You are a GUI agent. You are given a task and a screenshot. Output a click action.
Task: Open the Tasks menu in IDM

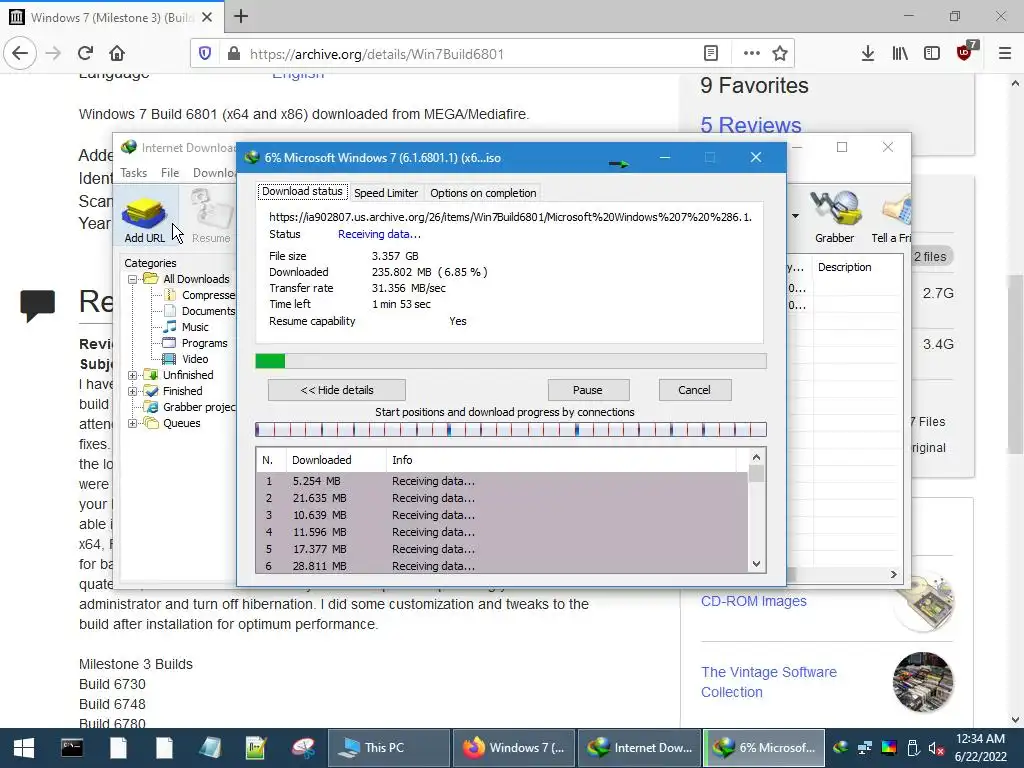133,172
